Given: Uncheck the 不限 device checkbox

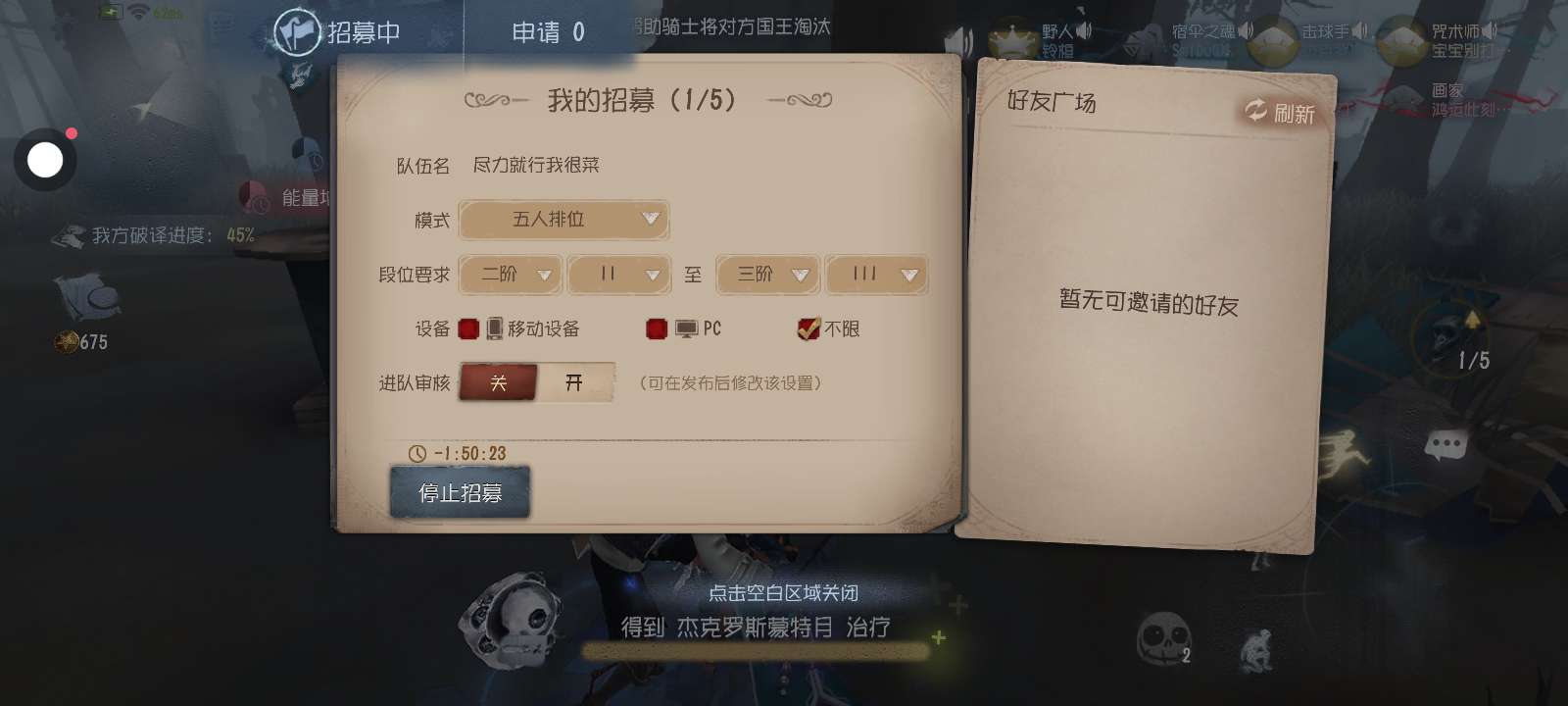Looking at the screenshot, I should (x=808, y=328).
